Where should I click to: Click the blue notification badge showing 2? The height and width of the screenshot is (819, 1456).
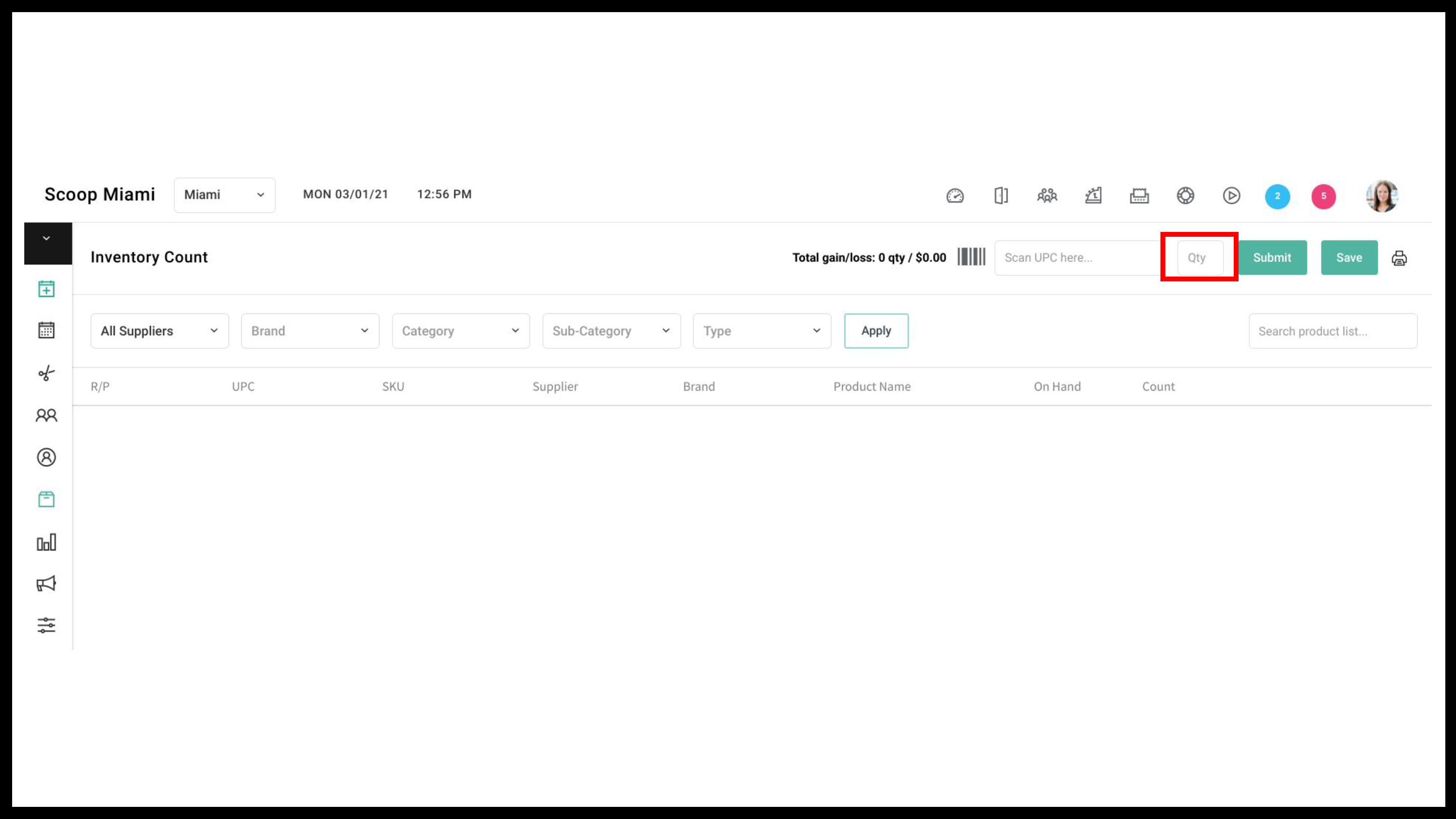[1277, 196]
